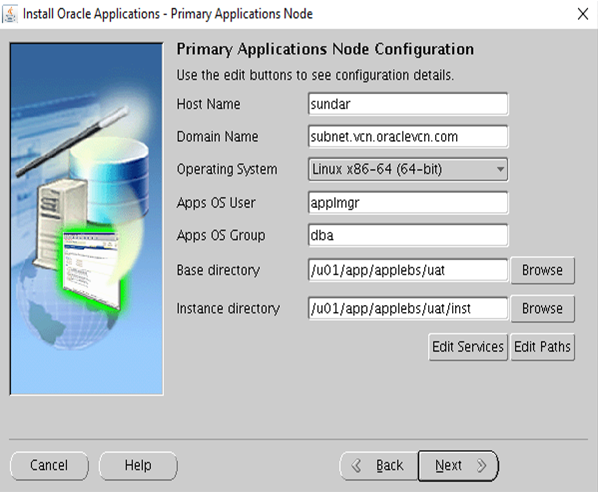Browse for the Instance directory
598x492 pixels.
click(x=542, y=309)
